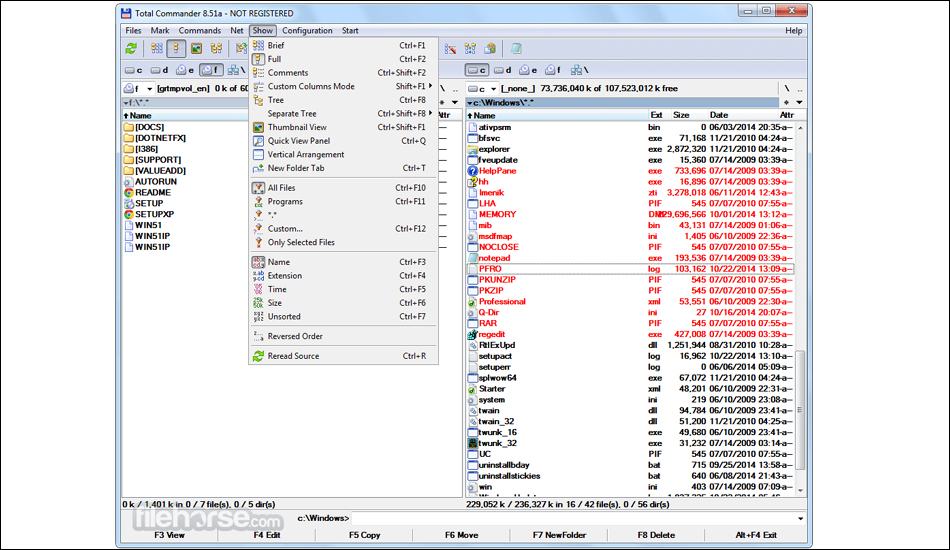Select the checked All Files filter
This screenshot has height=550, width=950.
coord(344,188)
